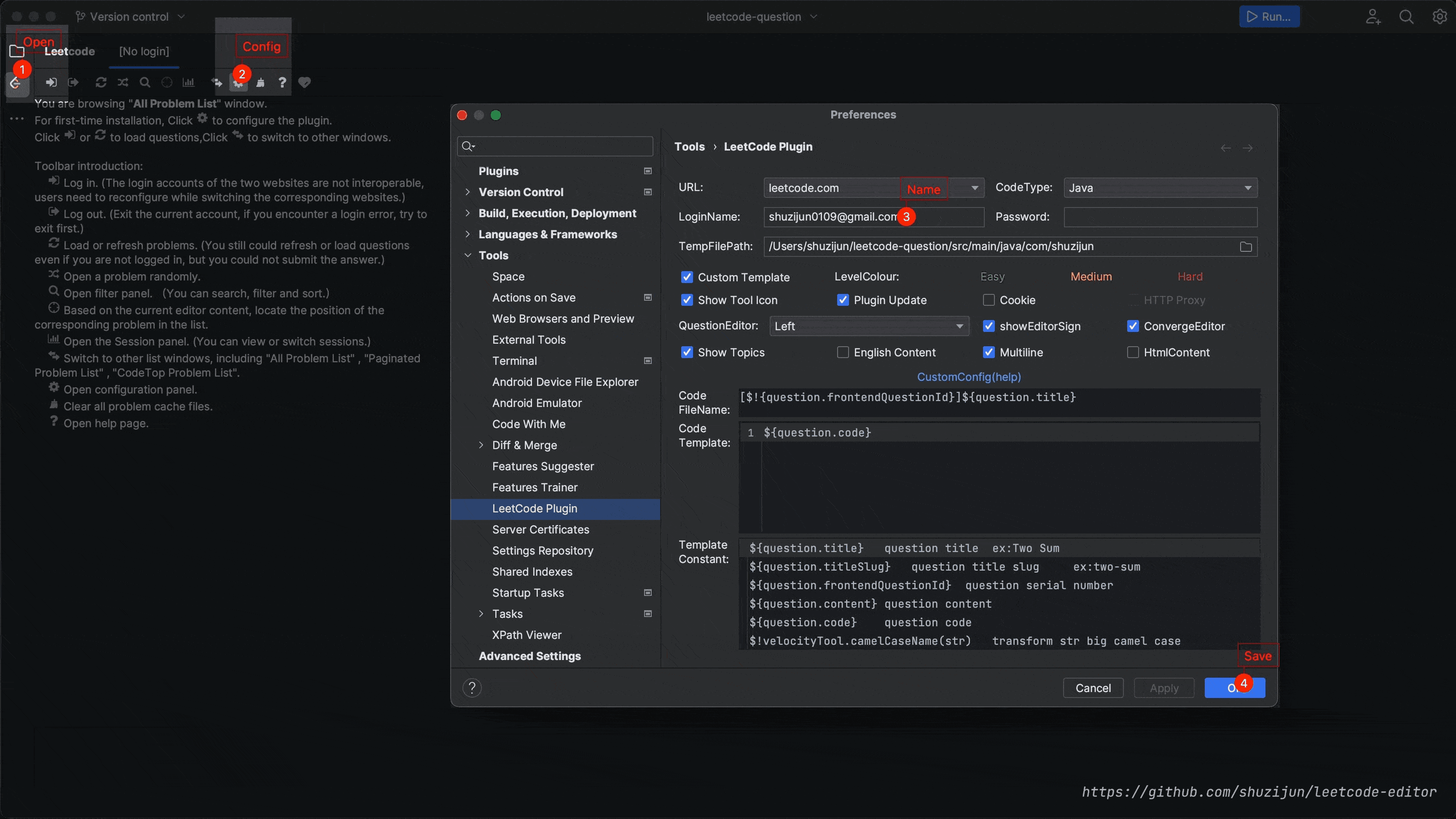
Task: Click the open filter panel icon
Action: [x=144, y=81]
